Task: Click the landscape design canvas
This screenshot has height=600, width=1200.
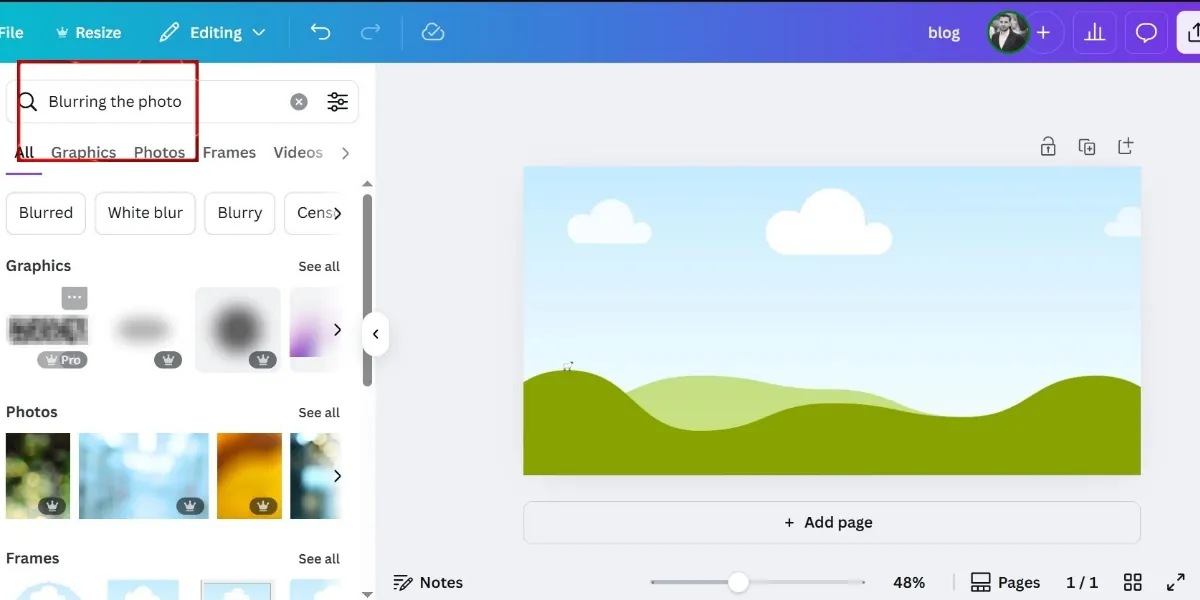Action: coord(832,321)
